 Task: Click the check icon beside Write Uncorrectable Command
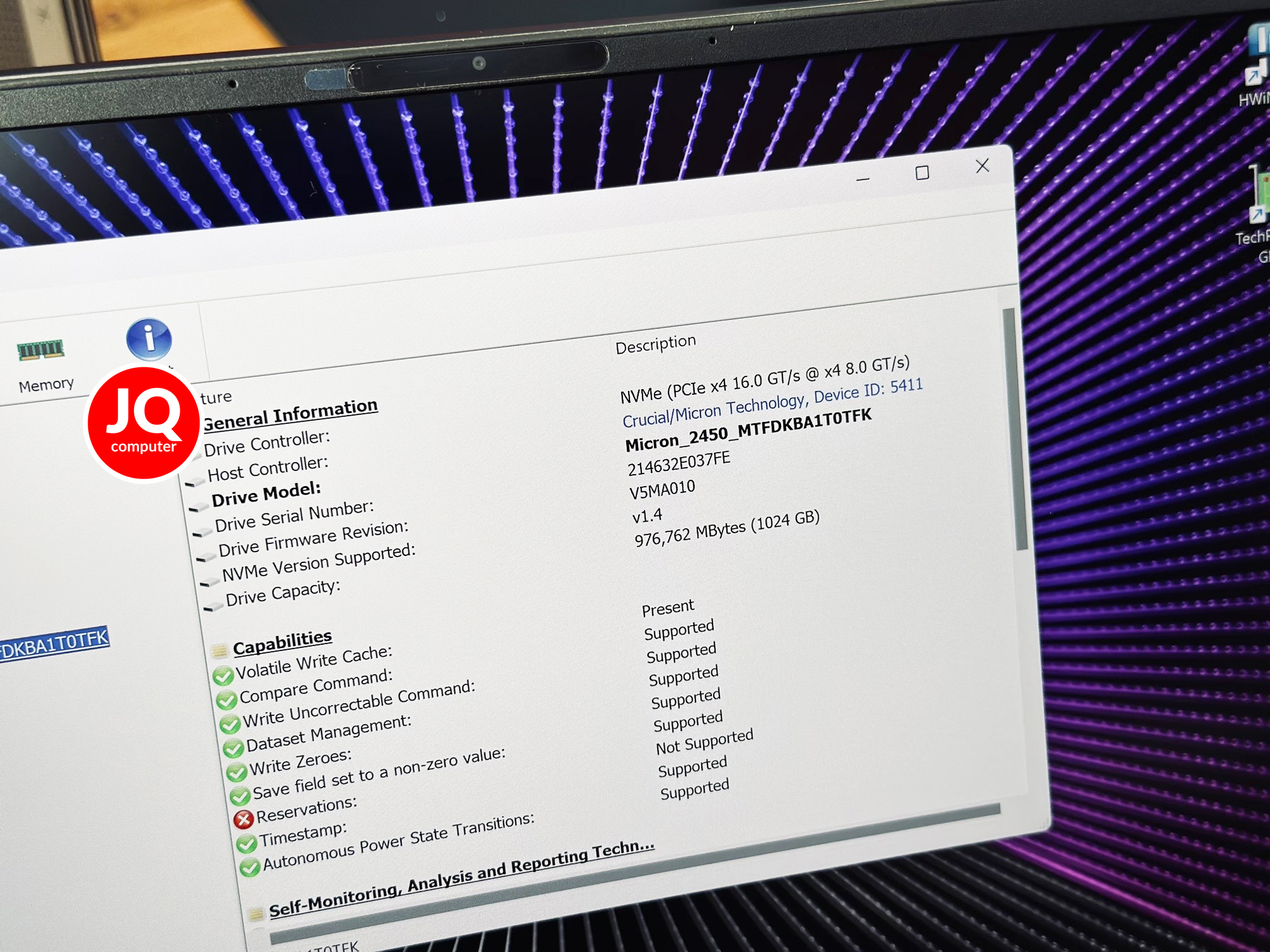(230, 724)
